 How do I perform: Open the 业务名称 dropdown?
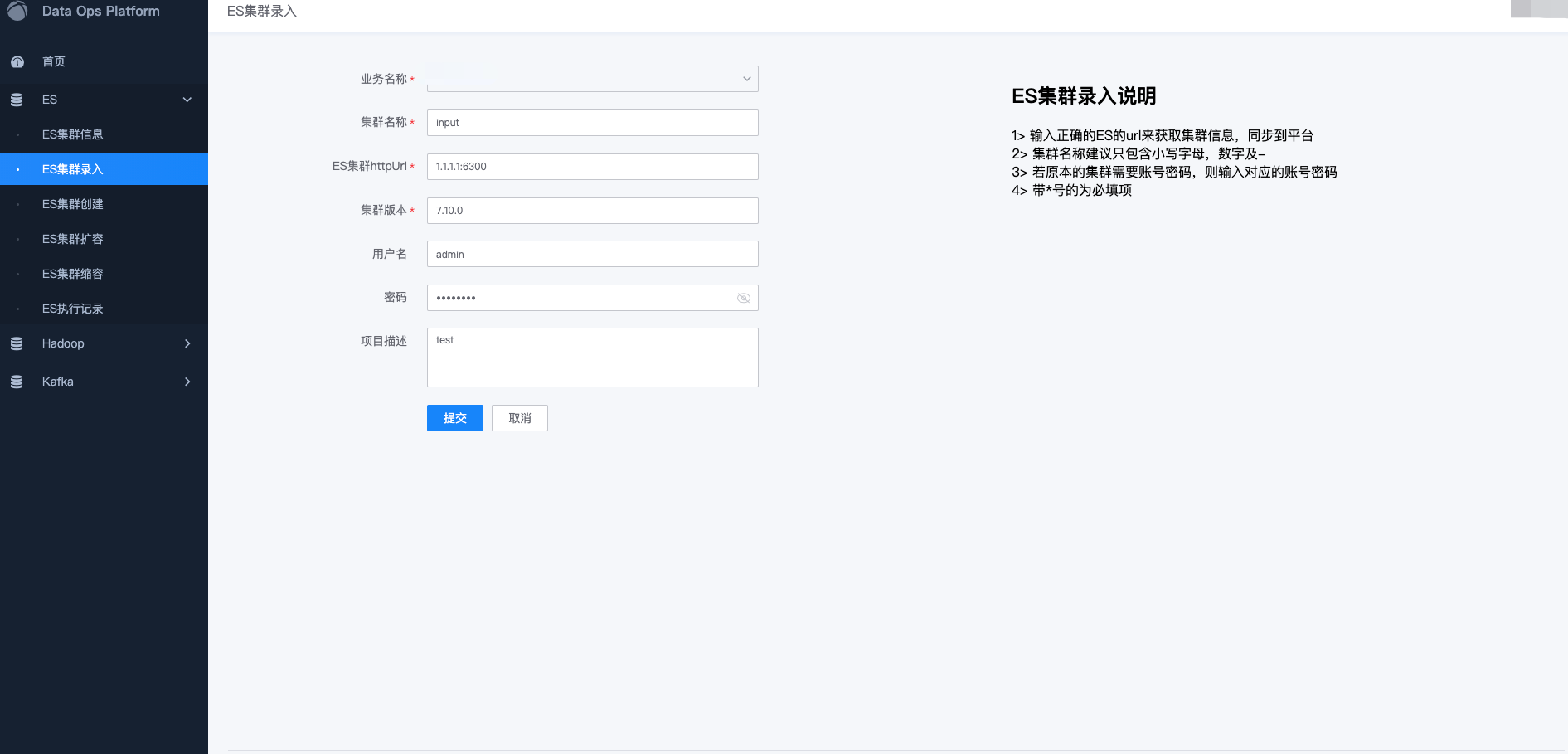[x=593, y=79]
